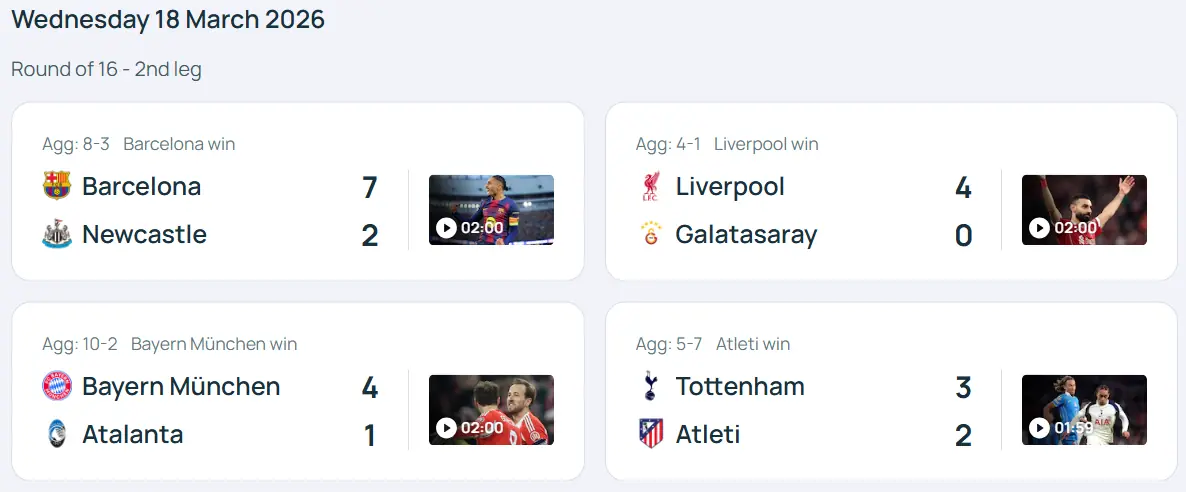The image size is (1186, 492).
Task: Play the Liverpool vs Galatasaray highlights video
Action: pyautogui.click(x=1084, y=210)
